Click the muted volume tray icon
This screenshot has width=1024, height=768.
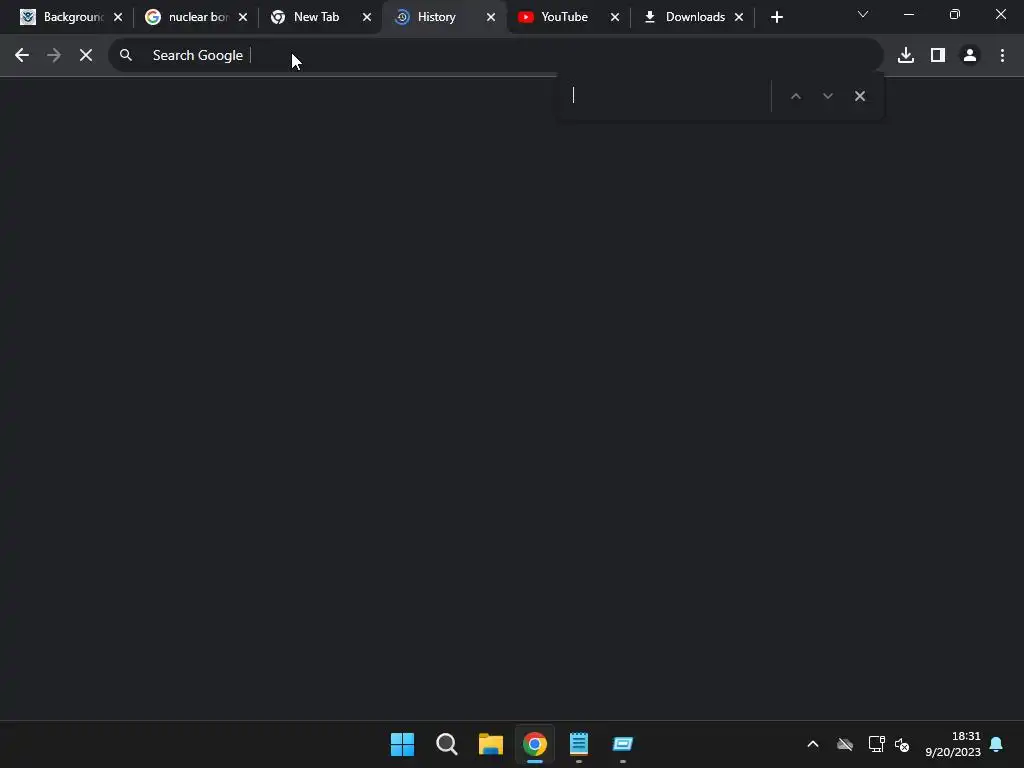[x=902, y=744]
